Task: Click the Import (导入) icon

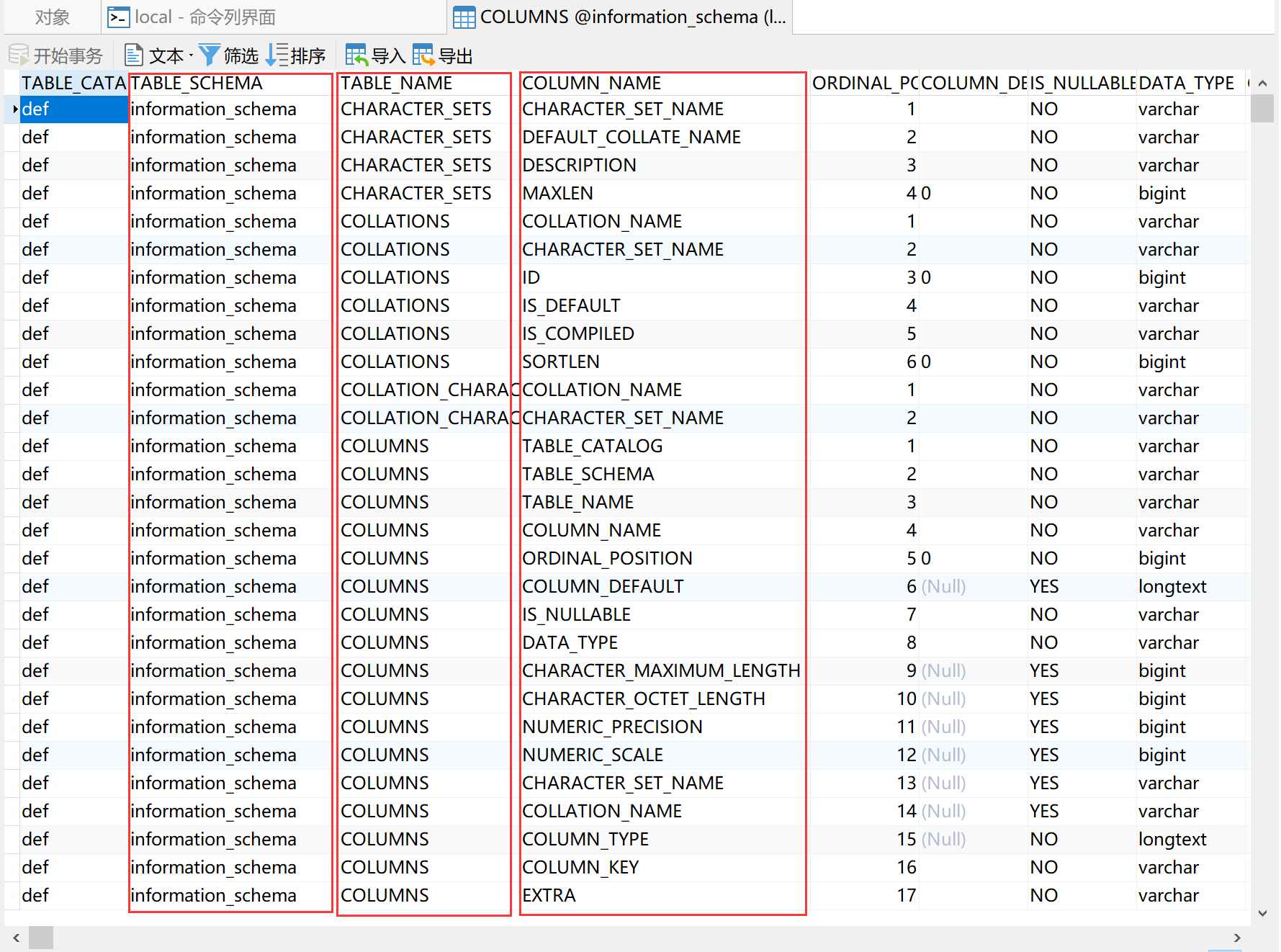Action: (356, 55)
